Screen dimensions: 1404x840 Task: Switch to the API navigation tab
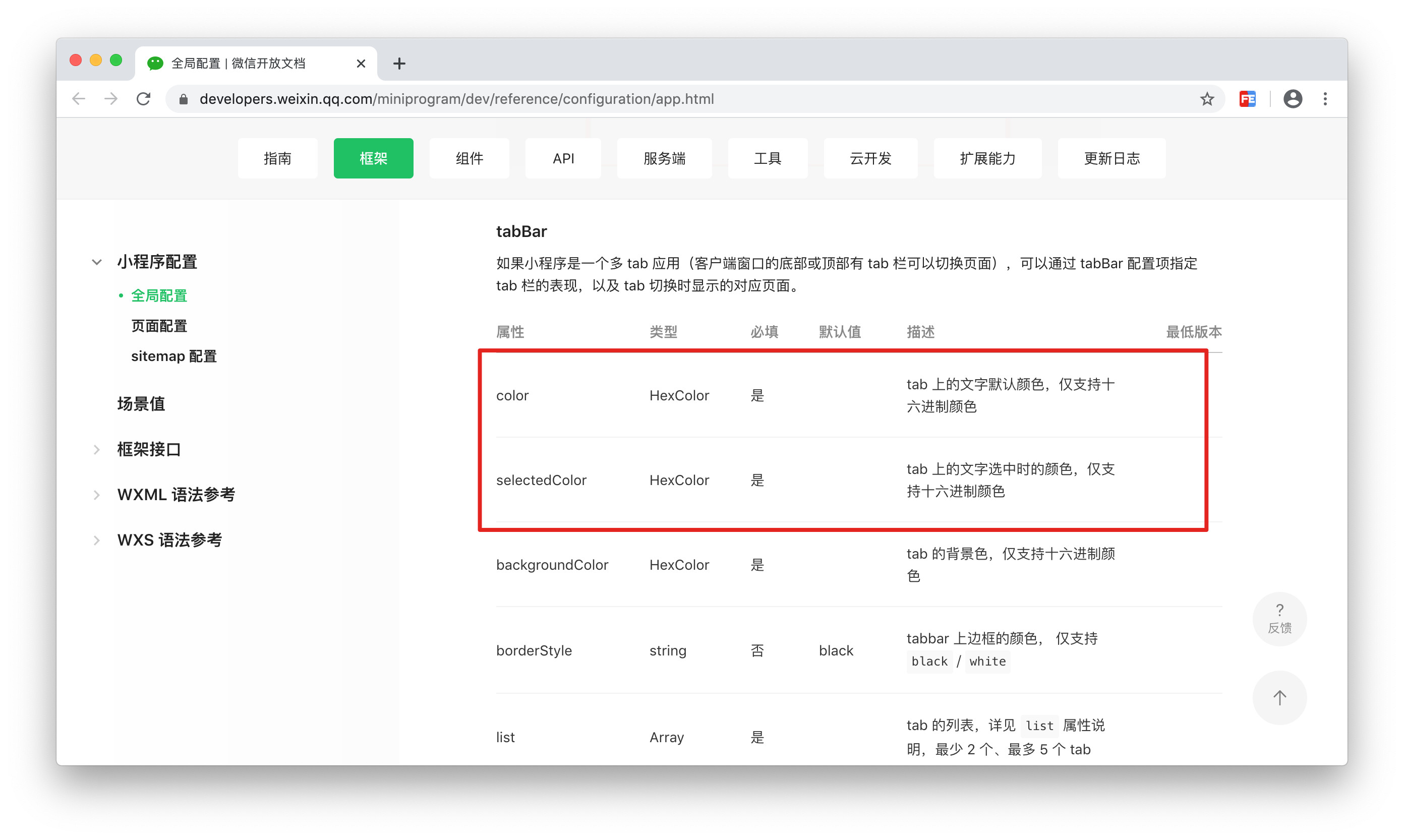click(x=563, y=158)
